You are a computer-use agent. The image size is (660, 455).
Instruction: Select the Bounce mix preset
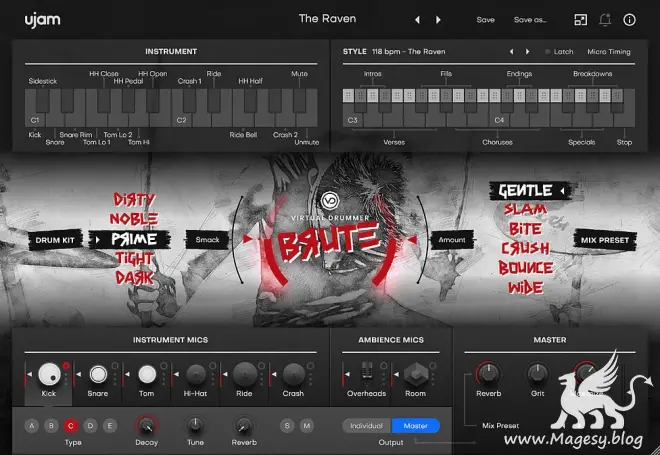tap(526, 268)
